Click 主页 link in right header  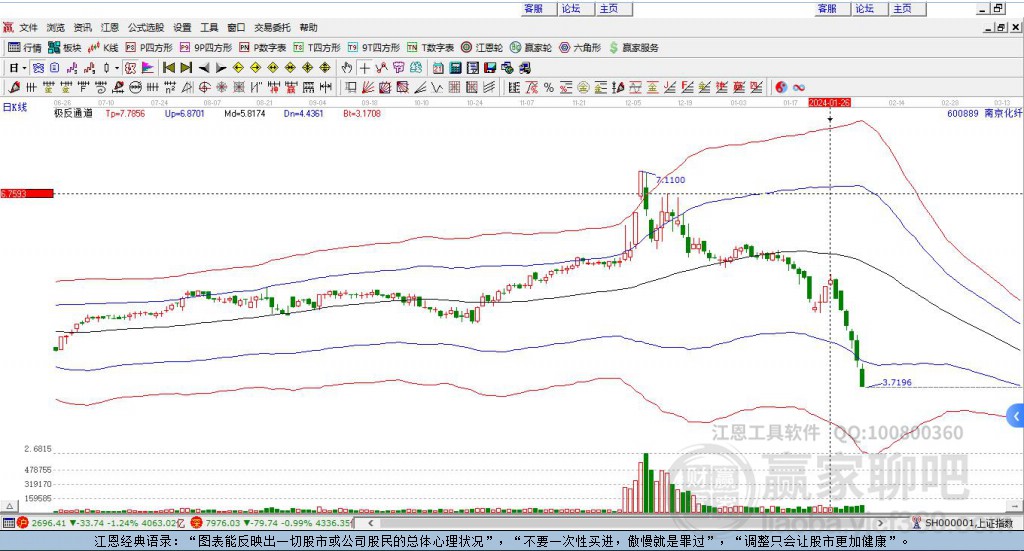902,8
